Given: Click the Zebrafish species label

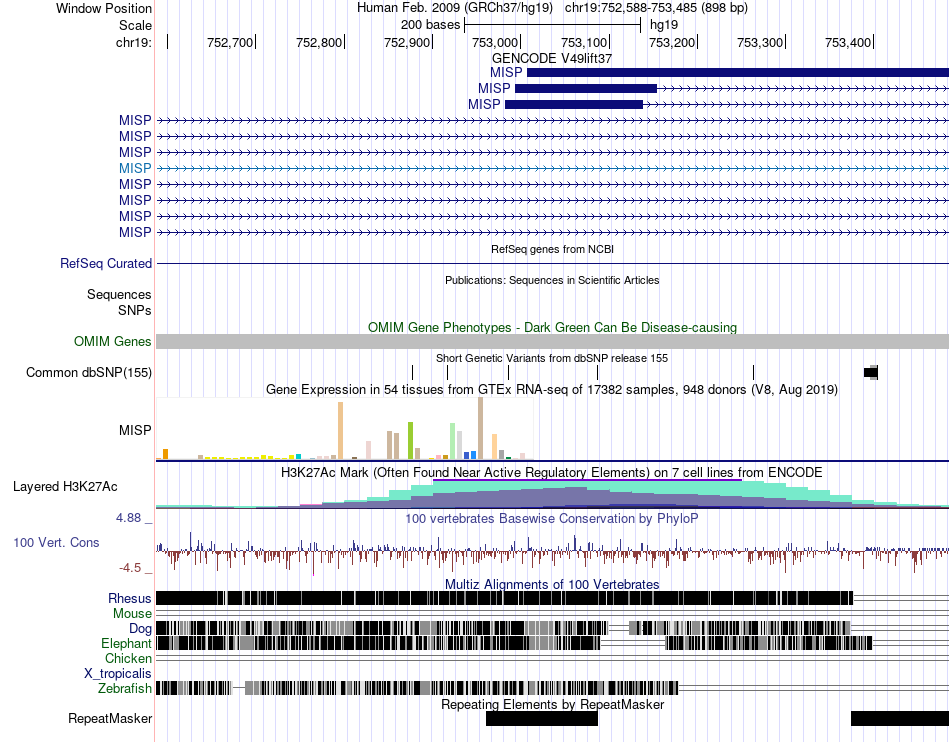Looking at the screenshot, I should tap(124, 689).
